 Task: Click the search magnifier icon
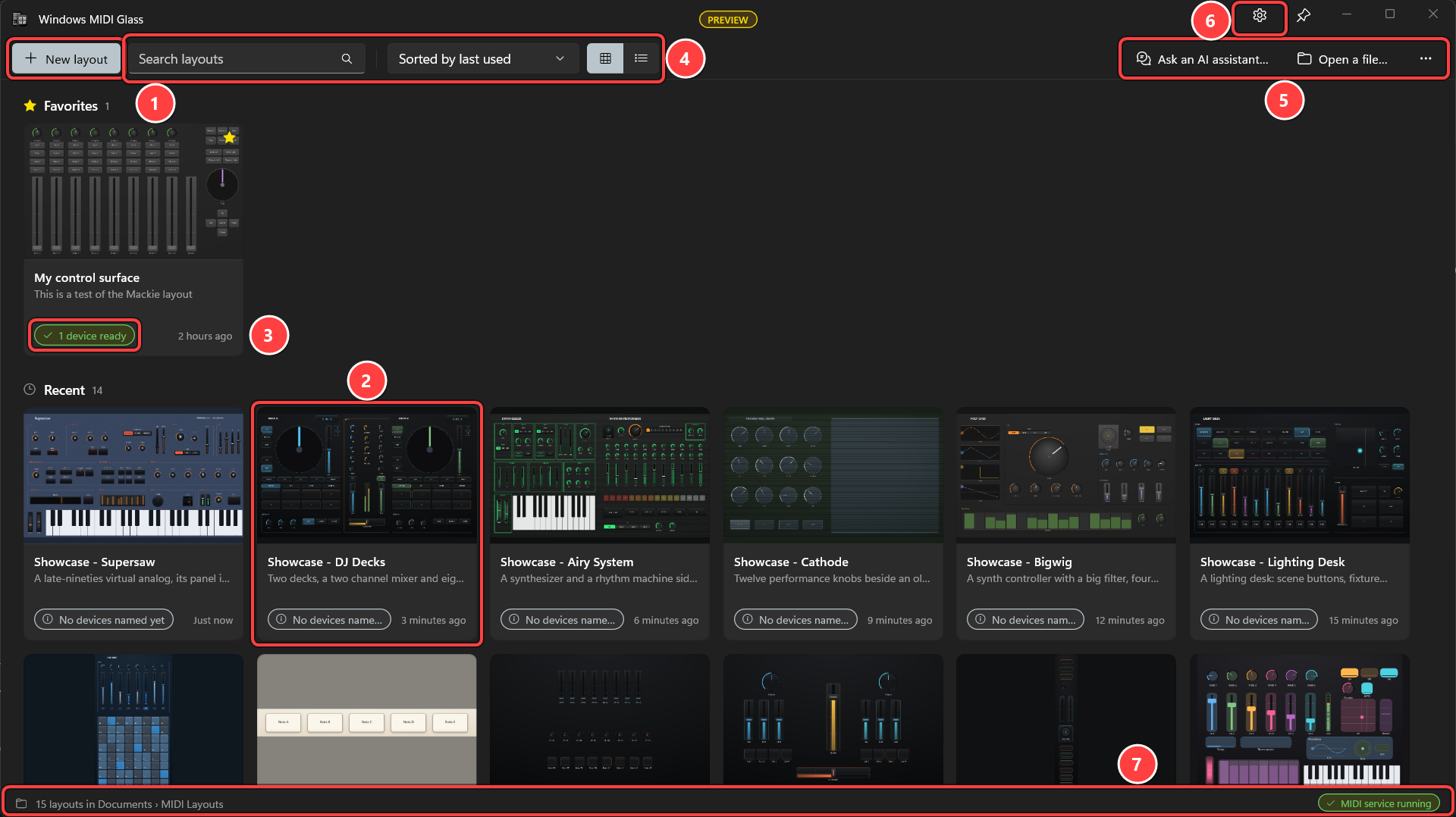(x=347, y=58)
